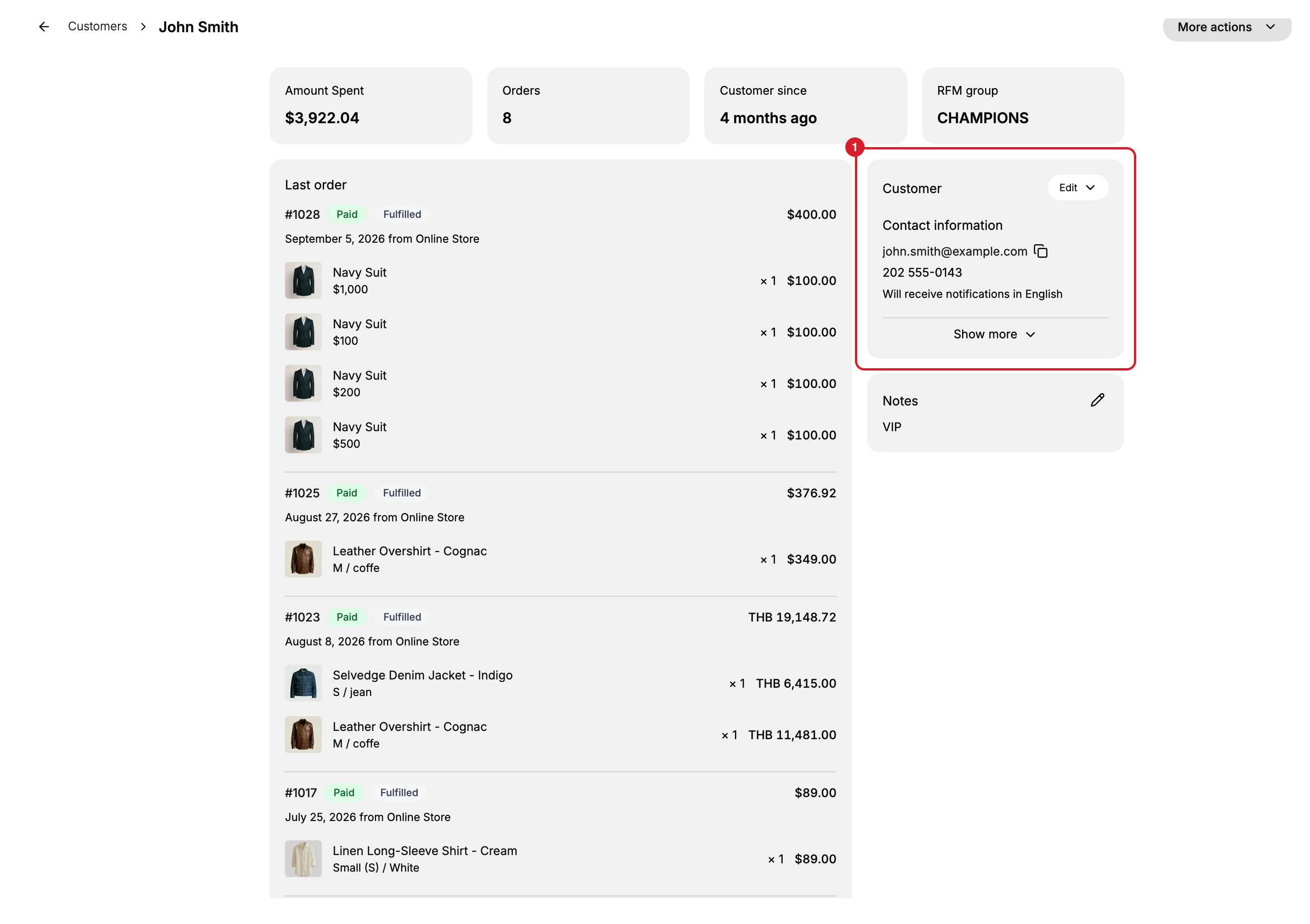Click the Amount Spent $3,922.04 card
Image resolution: width=1310 pixels, height=924 pixels.
(370, 106)
